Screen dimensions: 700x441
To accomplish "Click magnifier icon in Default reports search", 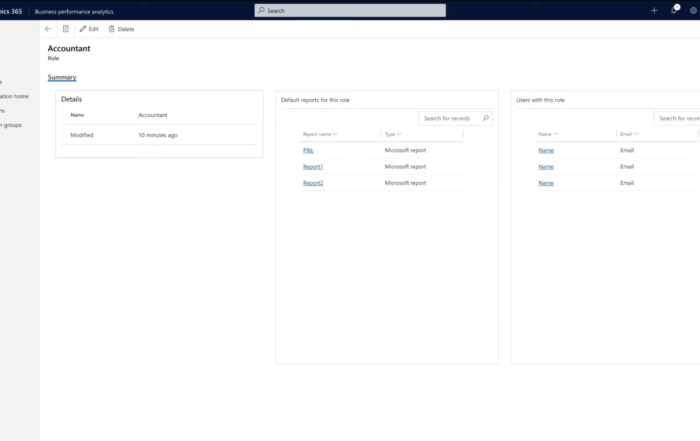I will tap(486, 118).
